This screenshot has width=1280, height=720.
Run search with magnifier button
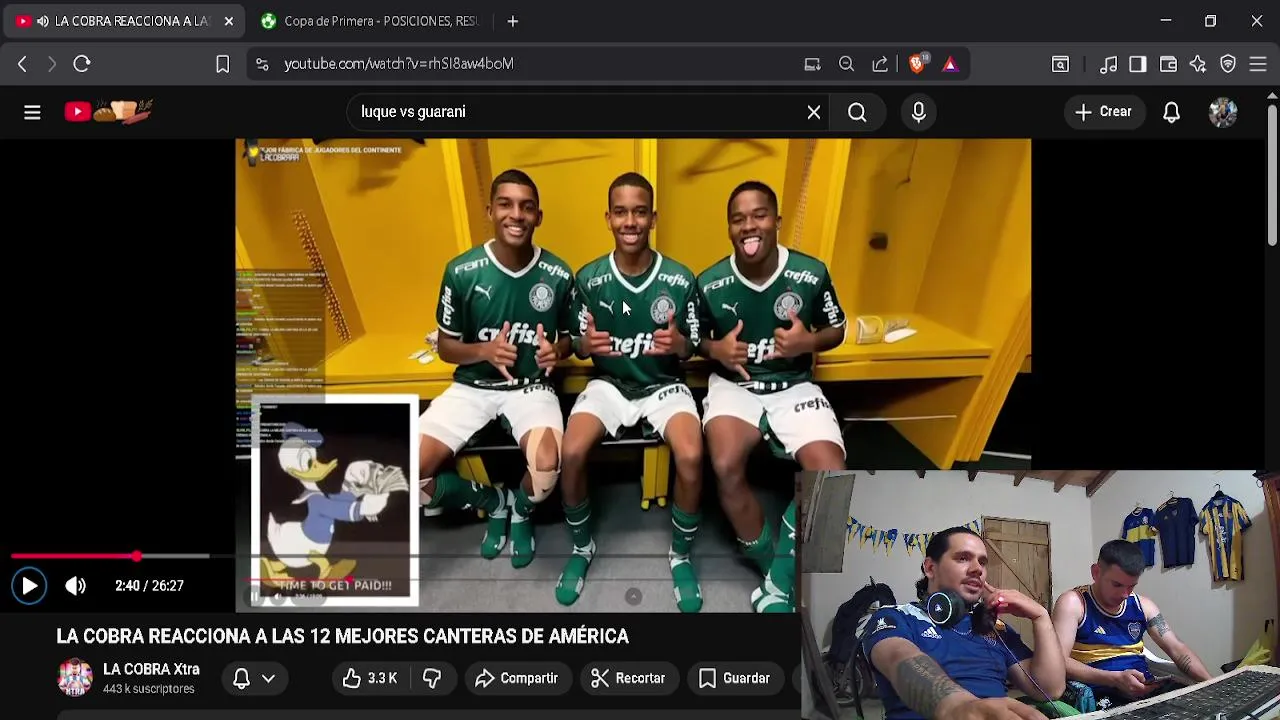[857, 112]
